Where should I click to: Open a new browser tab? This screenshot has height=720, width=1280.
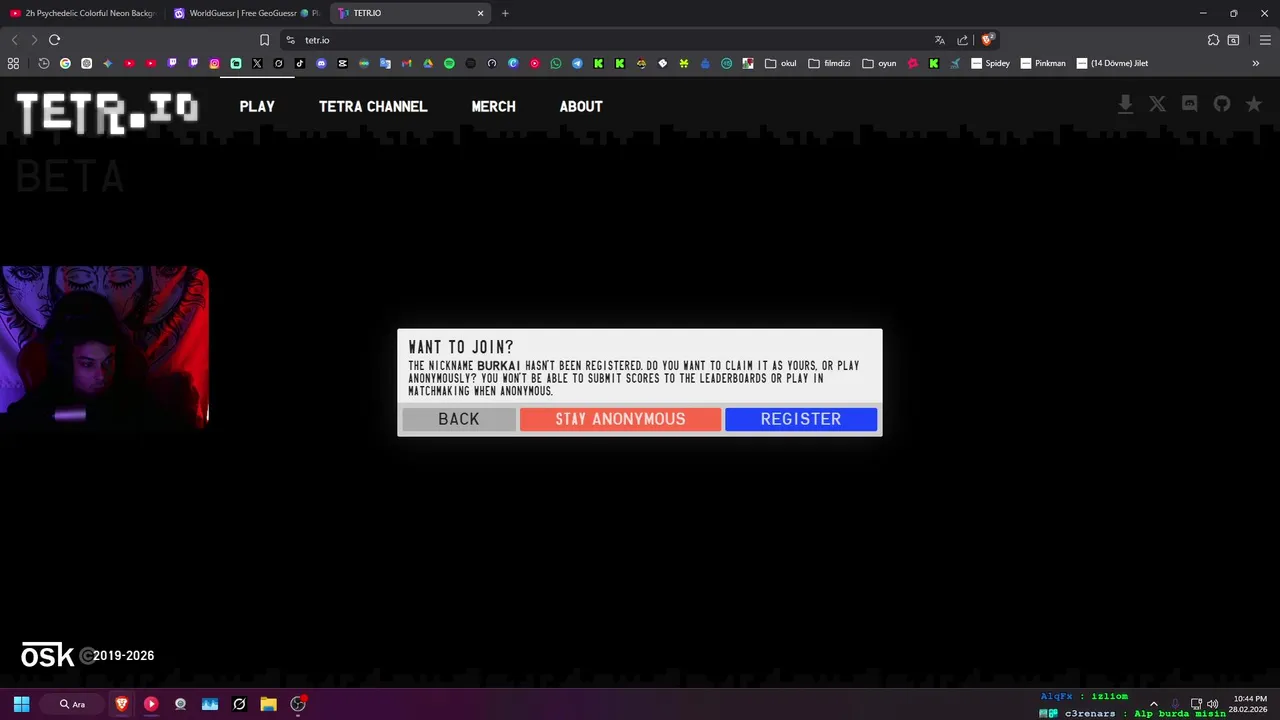[505, 13]
